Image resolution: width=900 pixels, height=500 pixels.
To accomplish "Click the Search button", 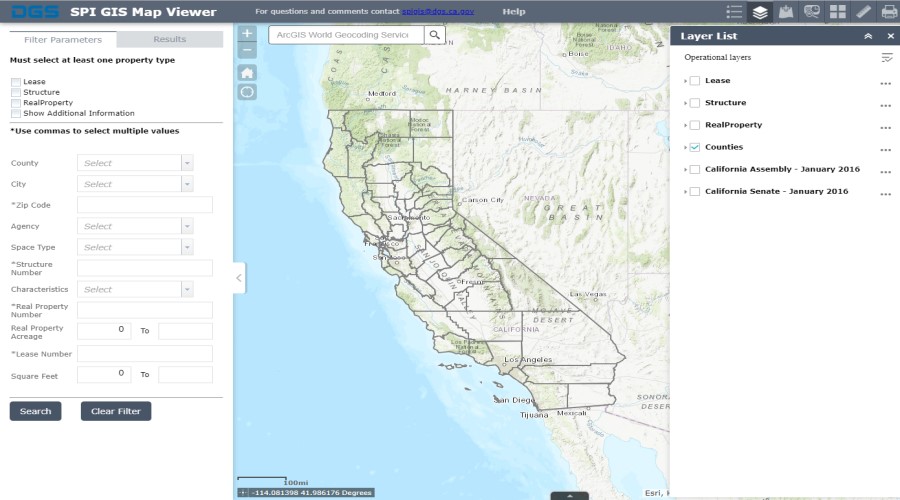I will pos(35,411).
